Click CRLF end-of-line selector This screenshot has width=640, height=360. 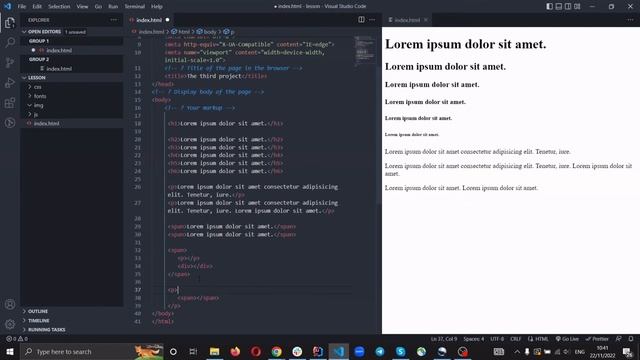516,339
